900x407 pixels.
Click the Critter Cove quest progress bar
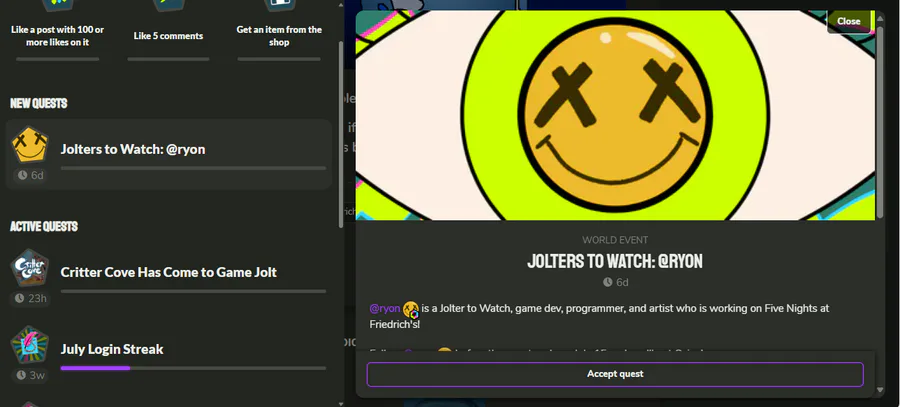[x=193, y=291]
